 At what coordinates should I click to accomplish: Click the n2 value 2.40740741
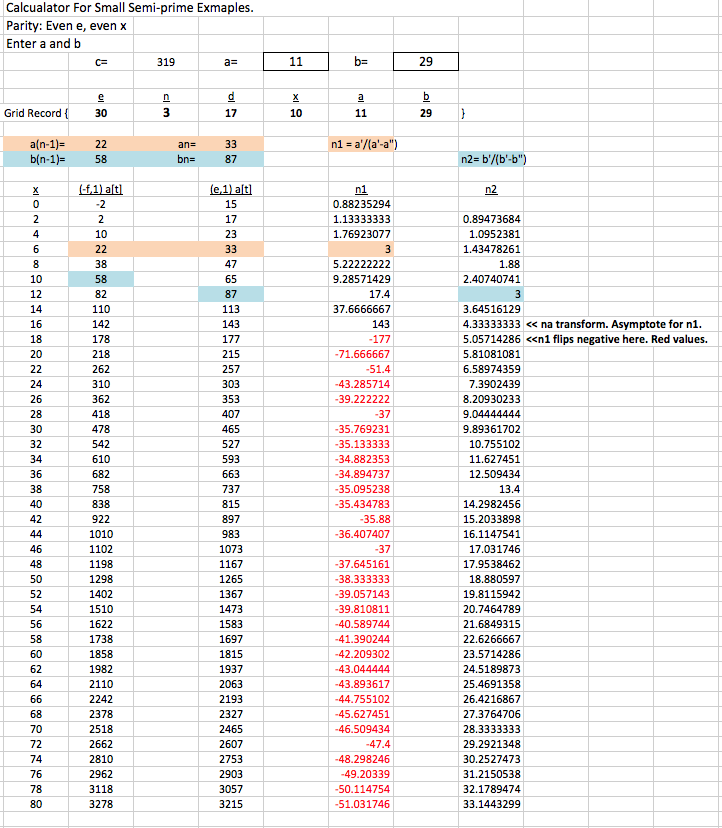[x=491, y=279]
